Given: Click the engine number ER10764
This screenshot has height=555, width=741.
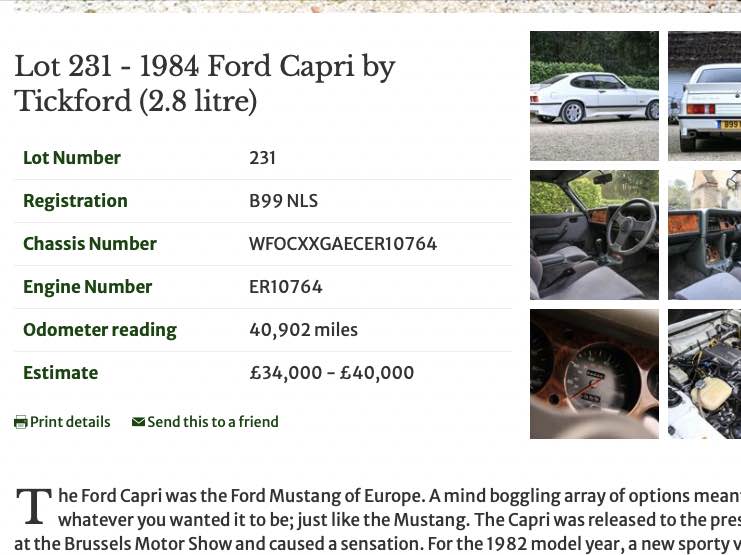Looking at the screenshot, I should click(286, 287).
